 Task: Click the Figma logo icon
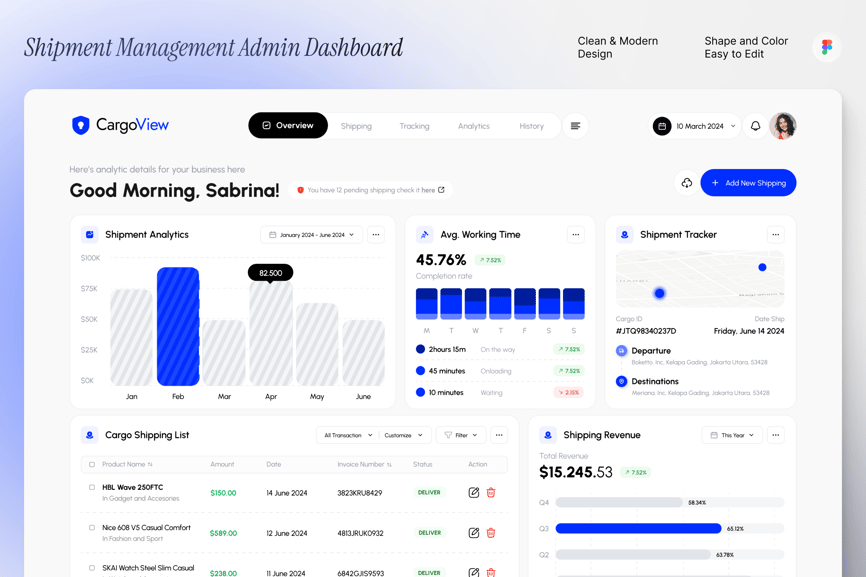826,48
